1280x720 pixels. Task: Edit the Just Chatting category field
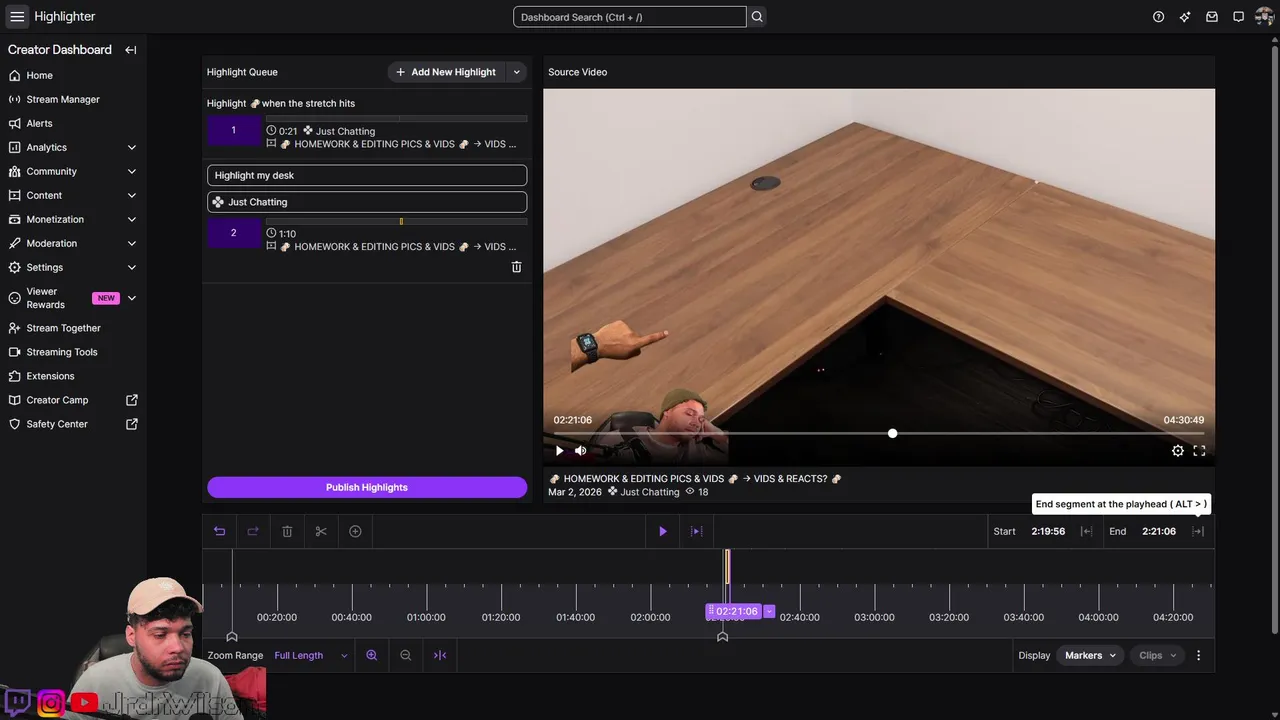pos(367,202)
